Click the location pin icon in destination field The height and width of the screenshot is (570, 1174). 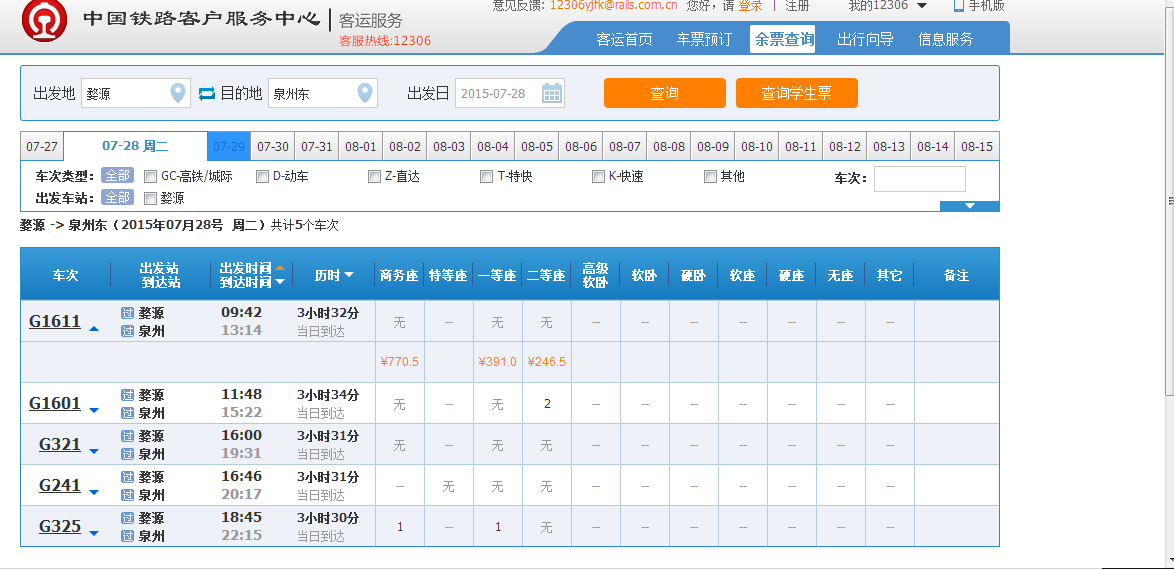365,94
